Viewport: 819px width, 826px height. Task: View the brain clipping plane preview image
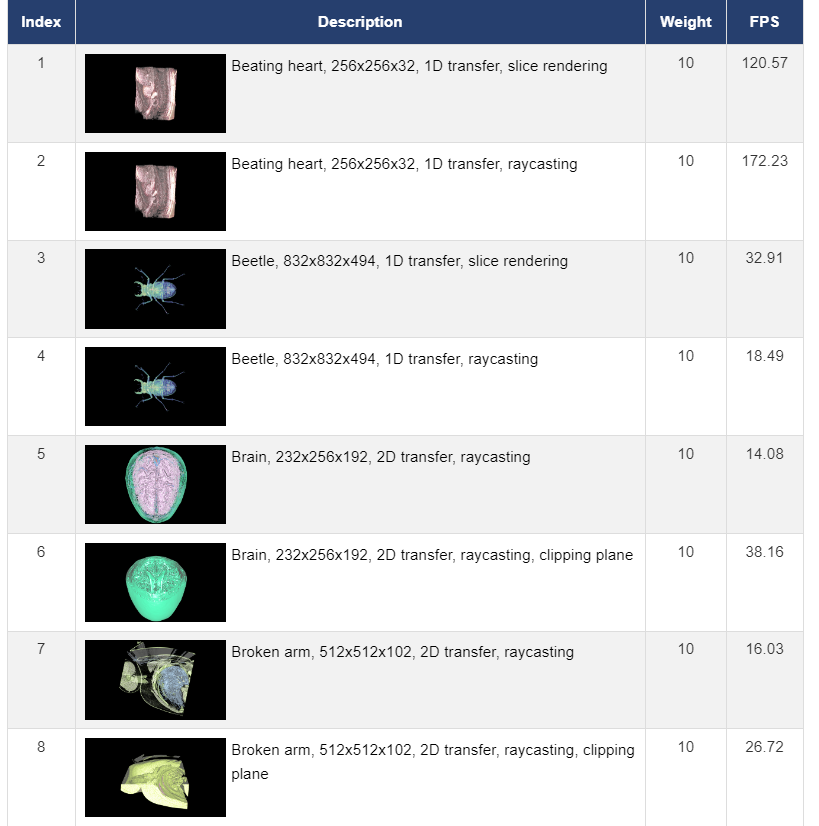pos(155,582)
